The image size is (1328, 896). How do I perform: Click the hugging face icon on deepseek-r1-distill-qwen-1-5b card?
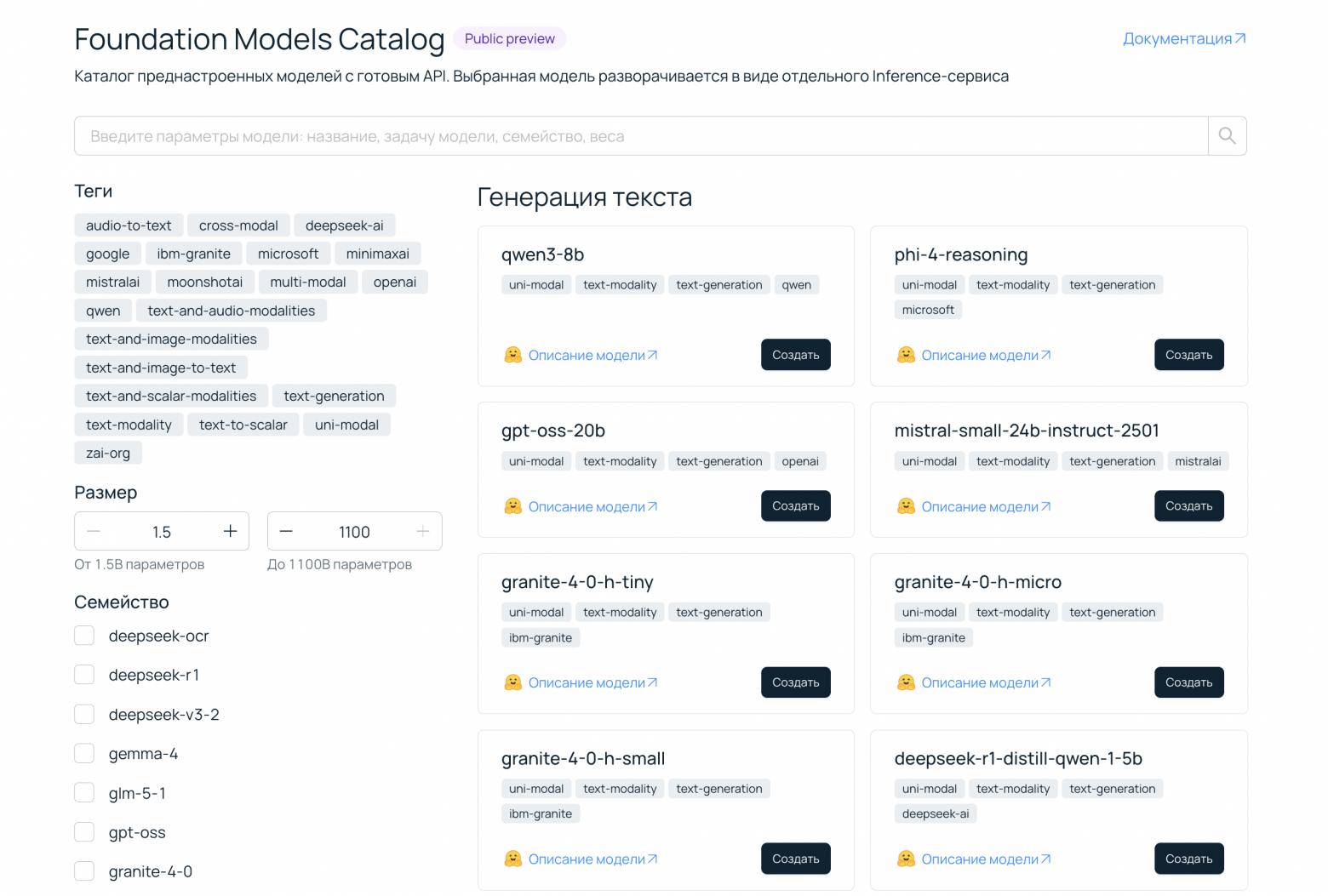pyautogui.click(x=907, y=859)
